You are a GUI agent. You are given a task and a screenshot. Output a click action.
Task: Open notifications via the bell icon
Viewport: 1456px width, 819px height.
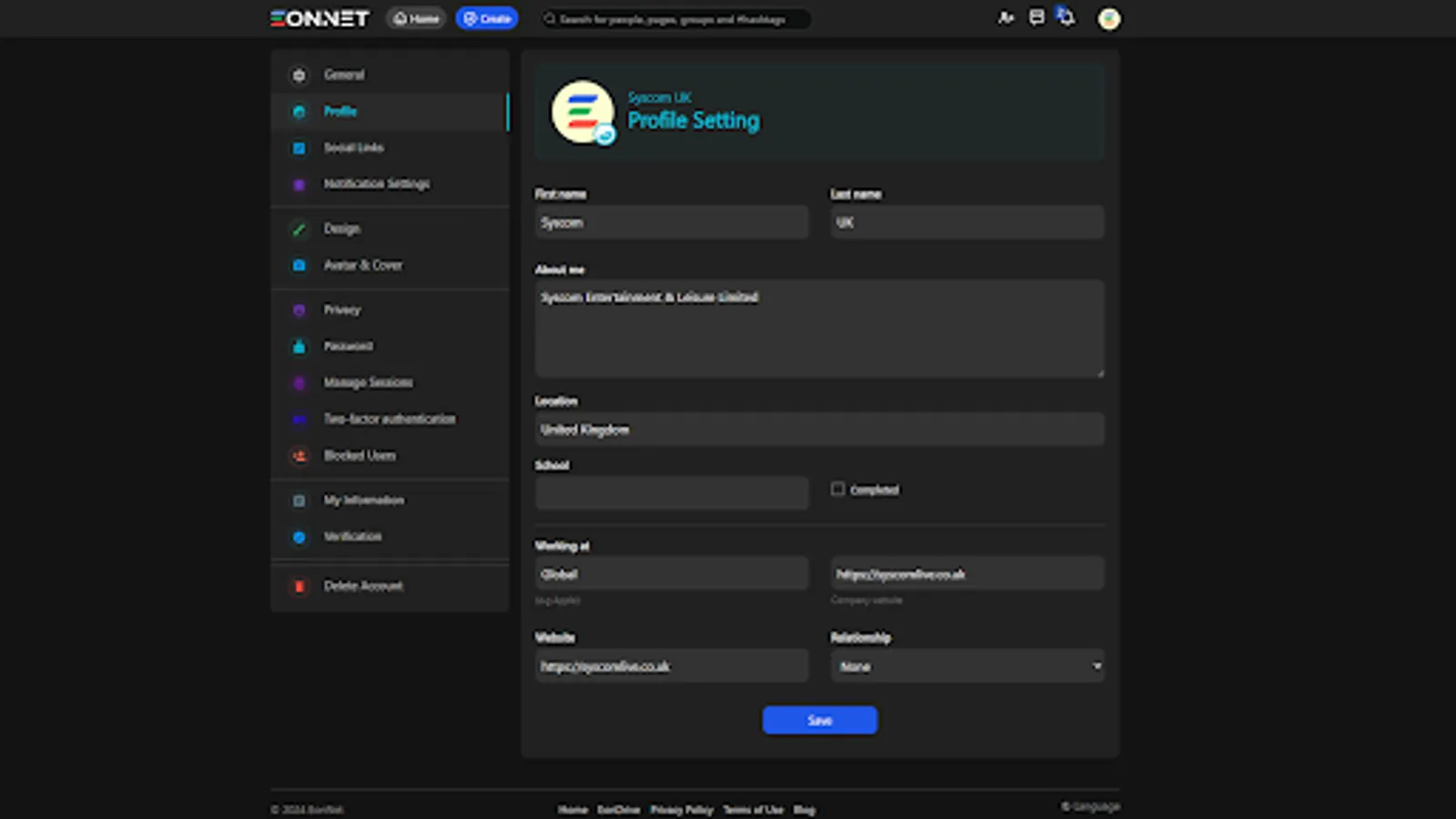[x=1065, y=17]
